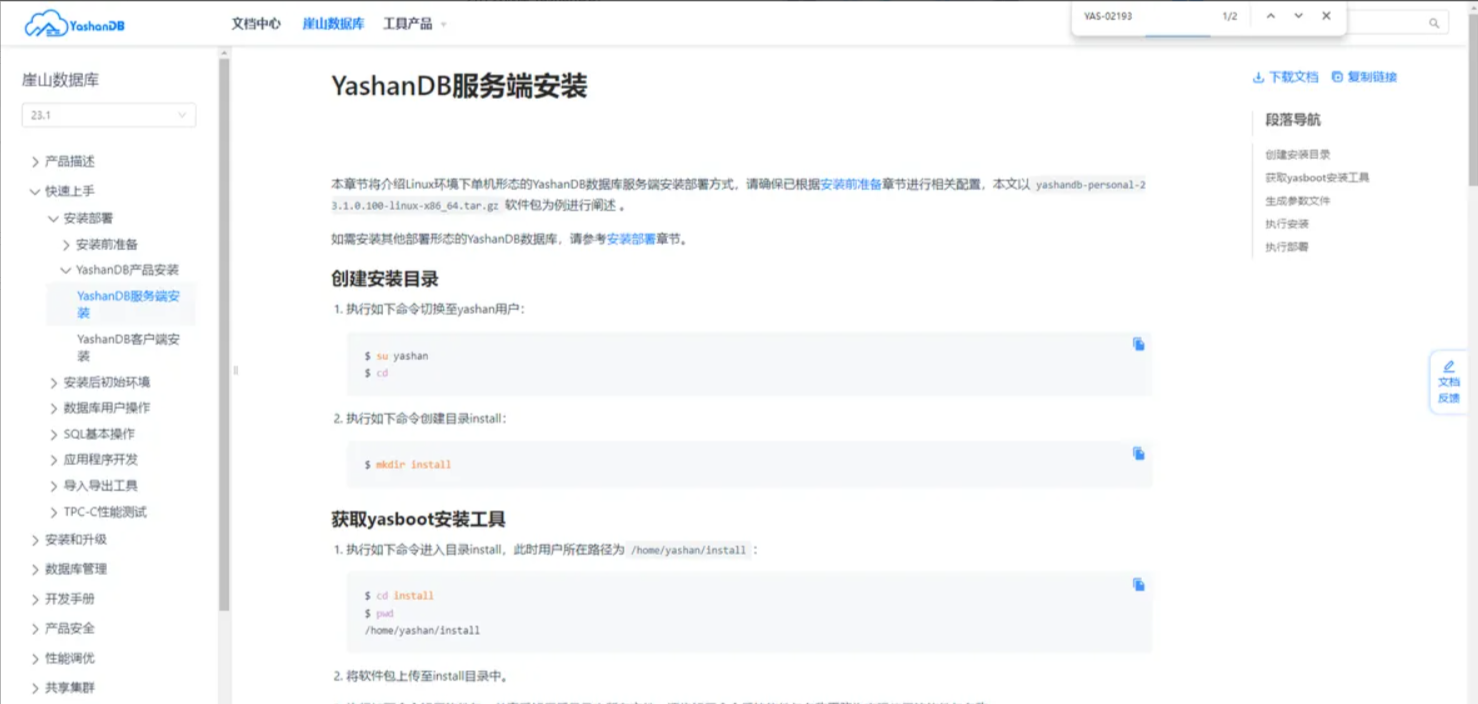Click the 崖山数据库 sidebar heading

61,80
